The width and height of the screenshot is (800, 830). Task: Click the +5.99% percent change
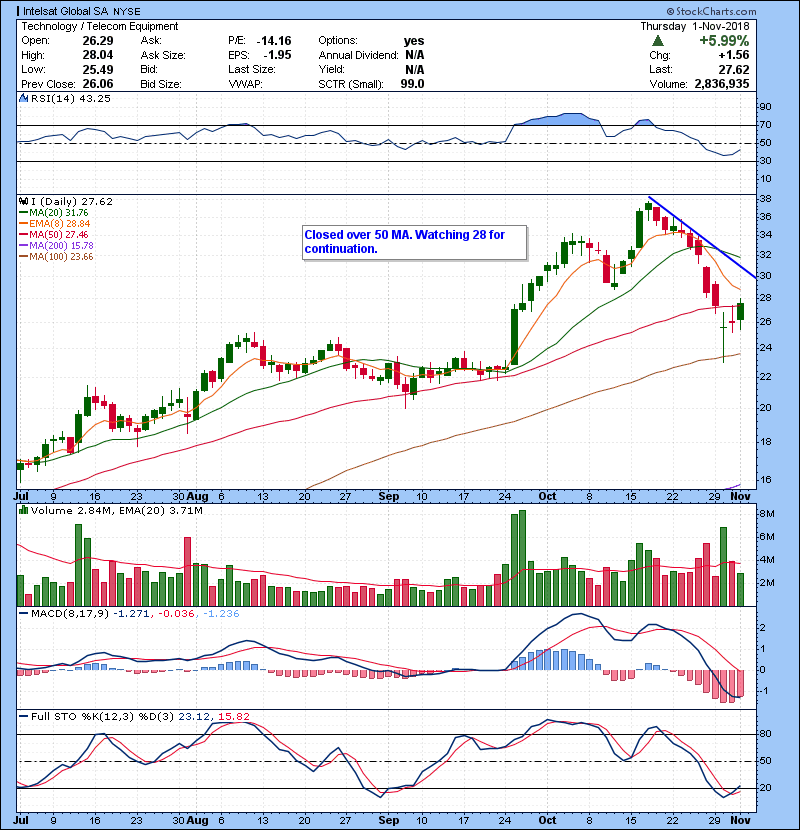tap(724, 41)
